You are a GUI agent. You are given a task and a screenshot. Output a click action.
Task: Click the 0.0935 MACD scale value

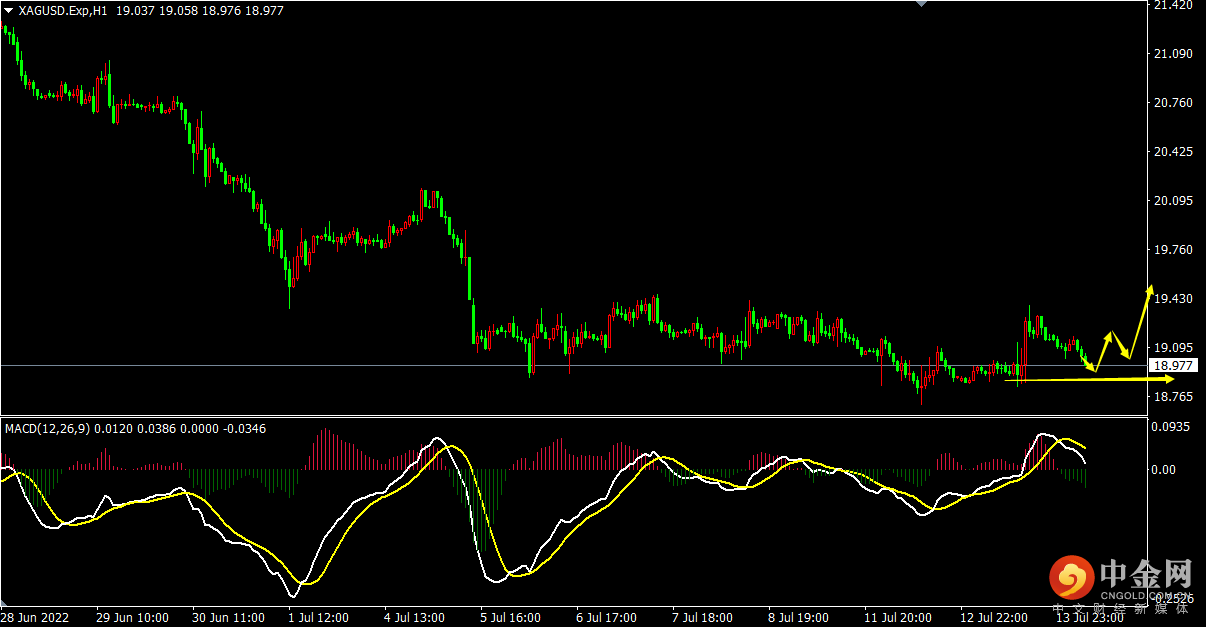coord(1173,427)
